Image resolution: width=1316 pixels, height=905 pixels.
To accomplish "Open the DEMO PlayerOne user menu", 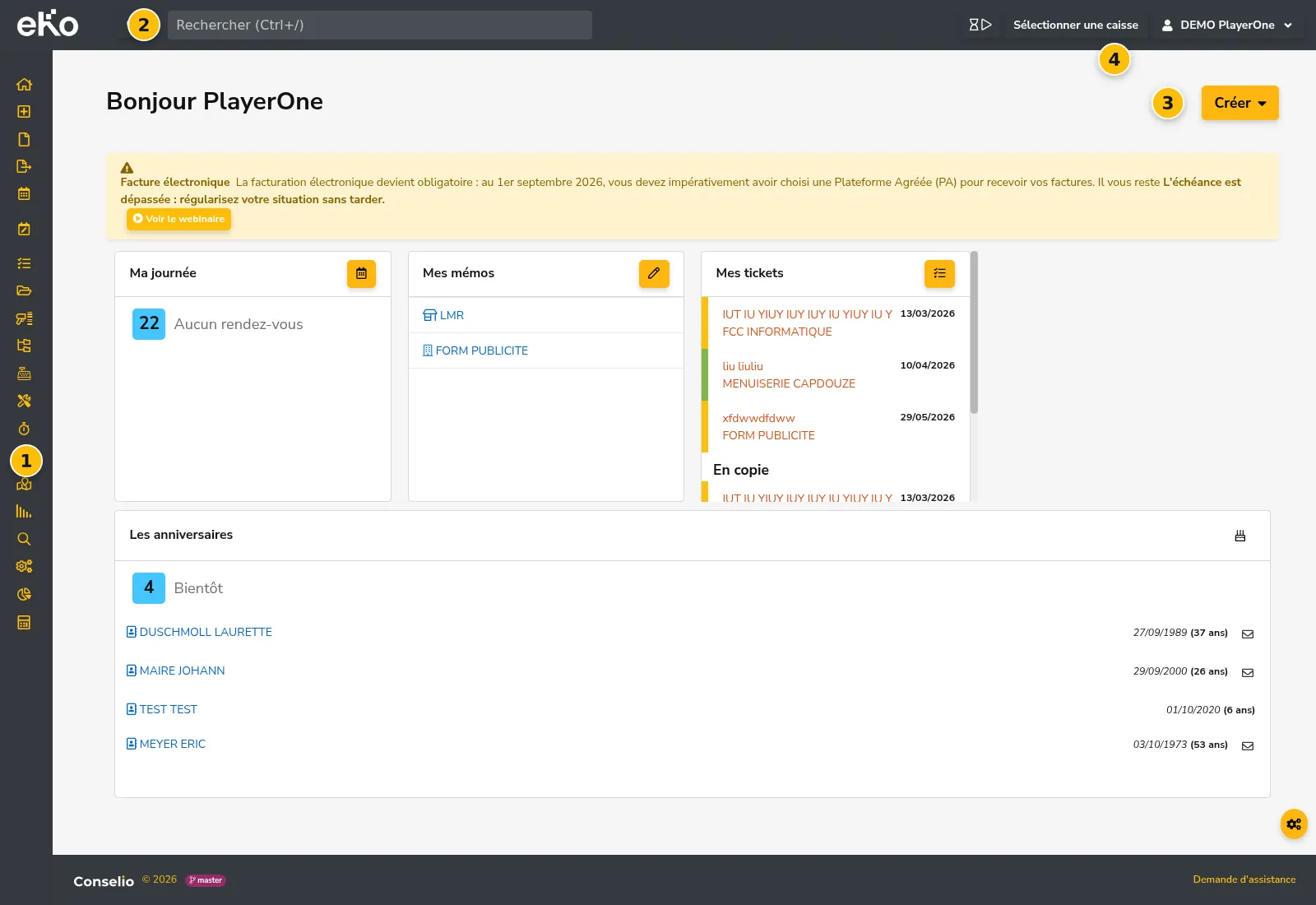I will [1227, 25].
